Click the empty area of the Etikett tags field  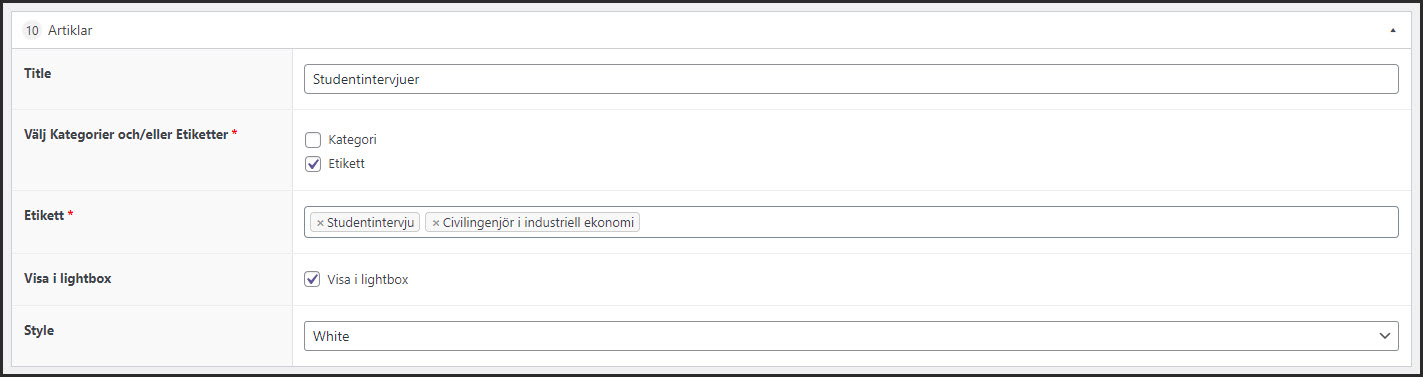pyautogui.click(x=1018, y=222)
